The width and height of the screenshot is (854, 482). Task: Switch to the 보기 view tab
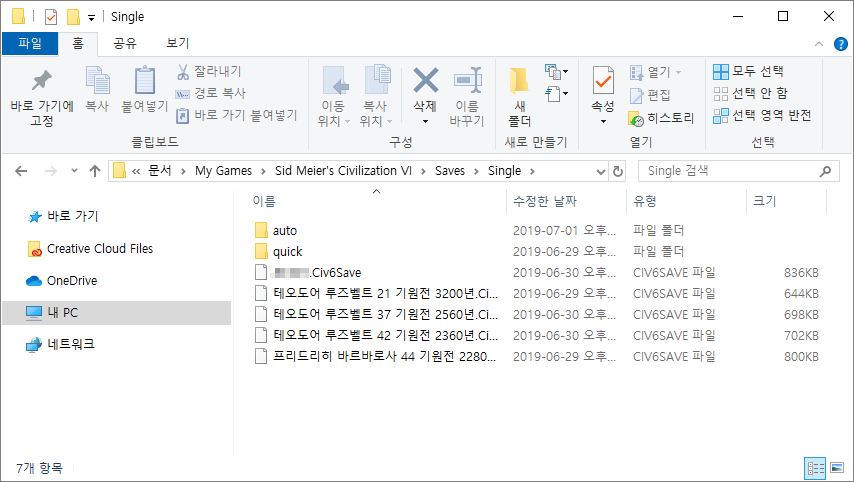pyautogui.click(x=178, y=44)
